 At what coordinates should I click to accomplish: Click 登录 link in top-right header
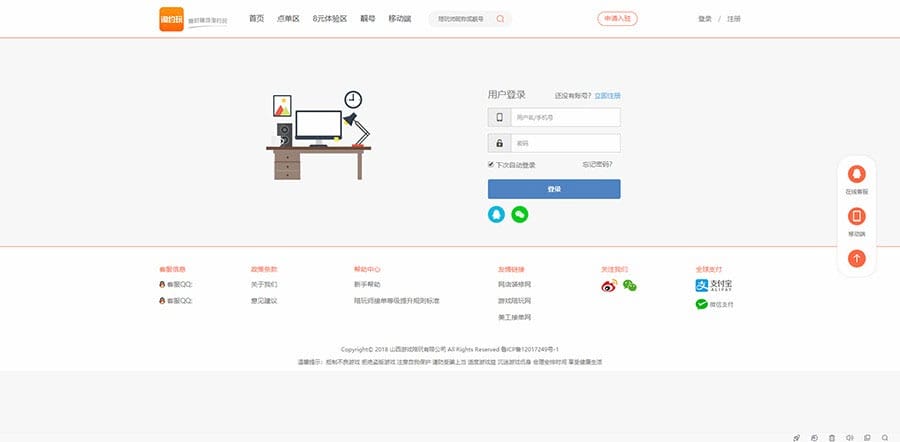(705, 19)
